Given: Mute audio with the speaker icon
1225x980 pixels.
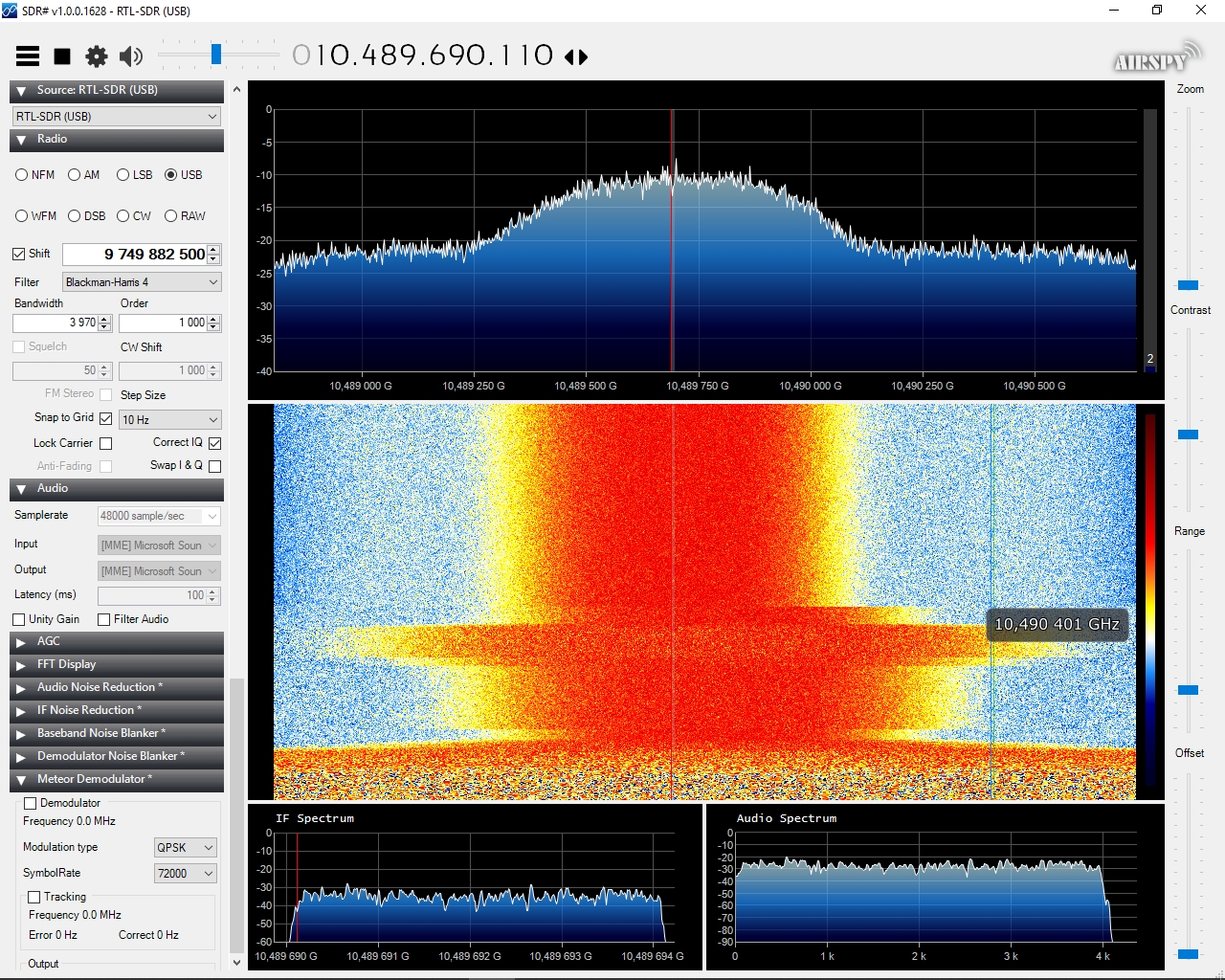Looking at the screenshot, I should pyautogui.click(x=131, y=56).
